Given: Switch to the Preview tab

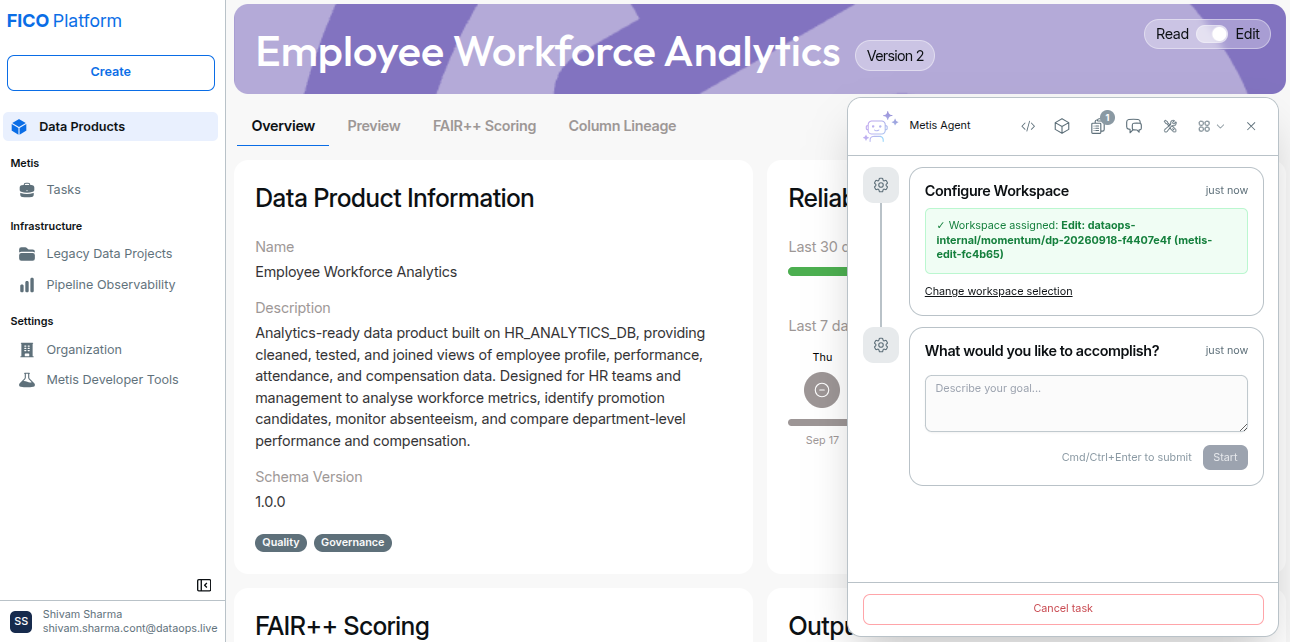Looking at the screenshot, I should (x=374, y=126).
